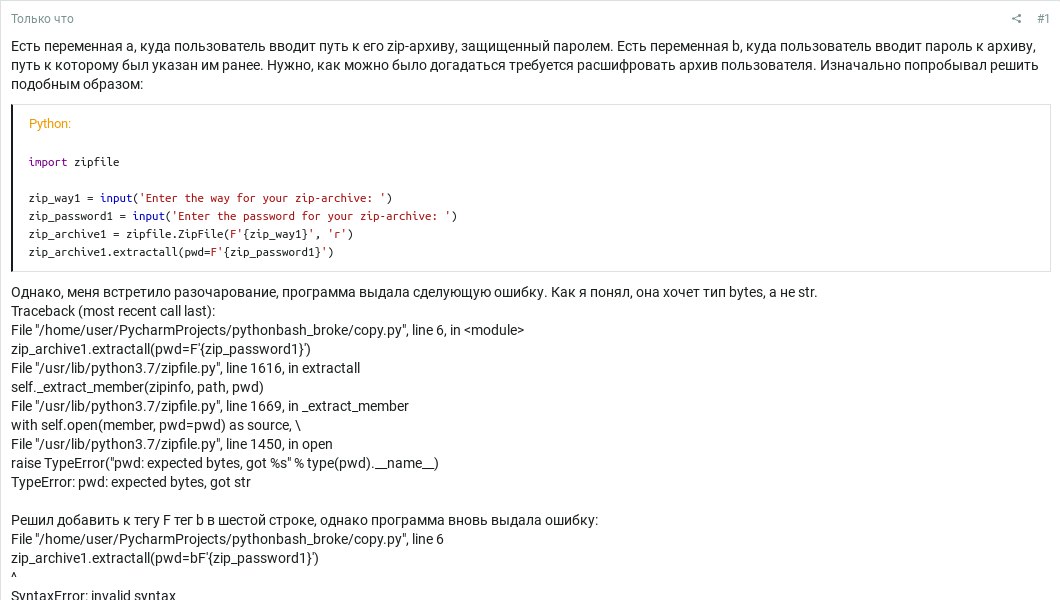Click the zipfile.ZipFile code line
This screenshot has height=600, width=1060.
tap(190, 234)
